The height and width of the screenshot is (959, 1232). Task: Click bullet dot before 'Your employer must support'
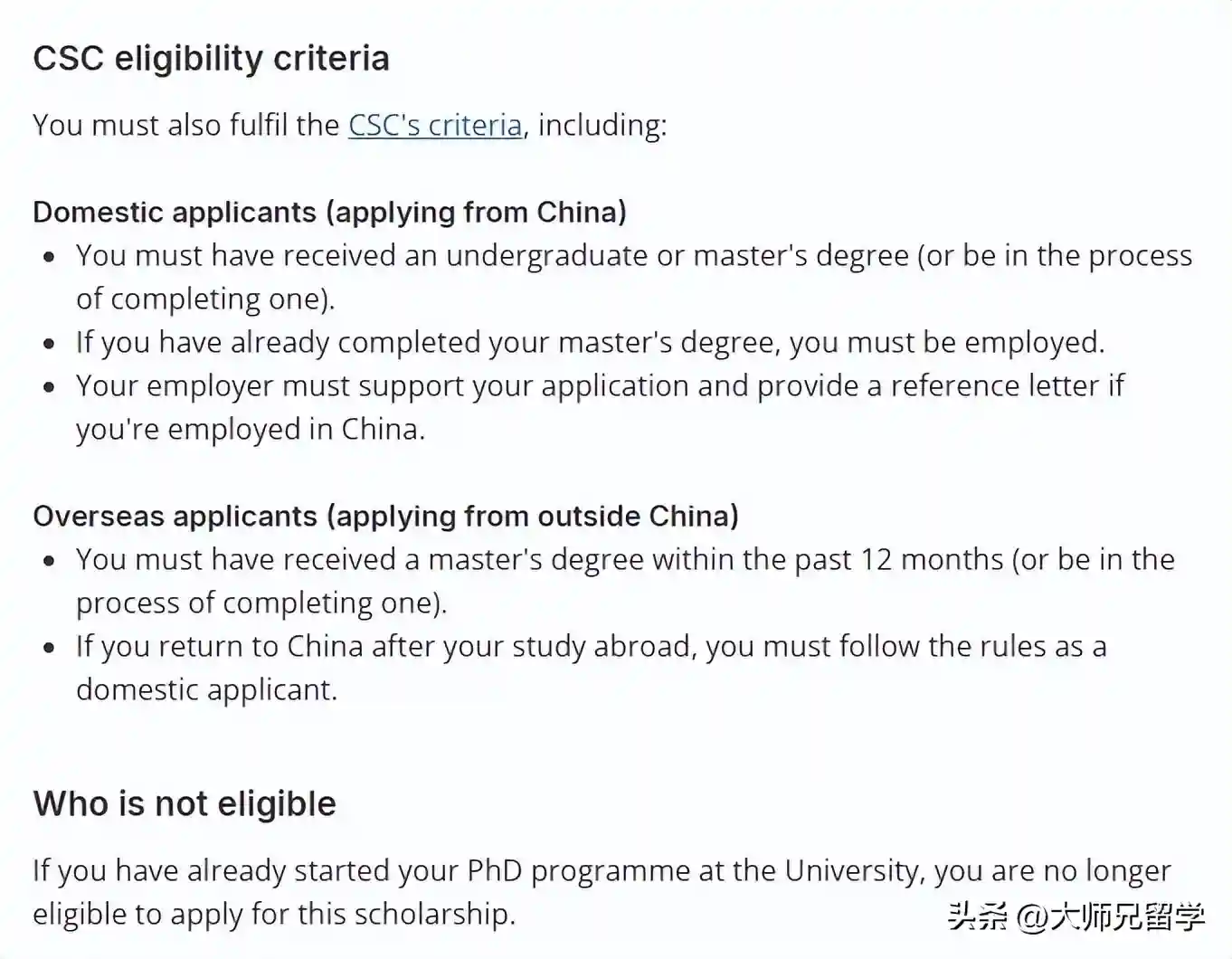point(50,387)
